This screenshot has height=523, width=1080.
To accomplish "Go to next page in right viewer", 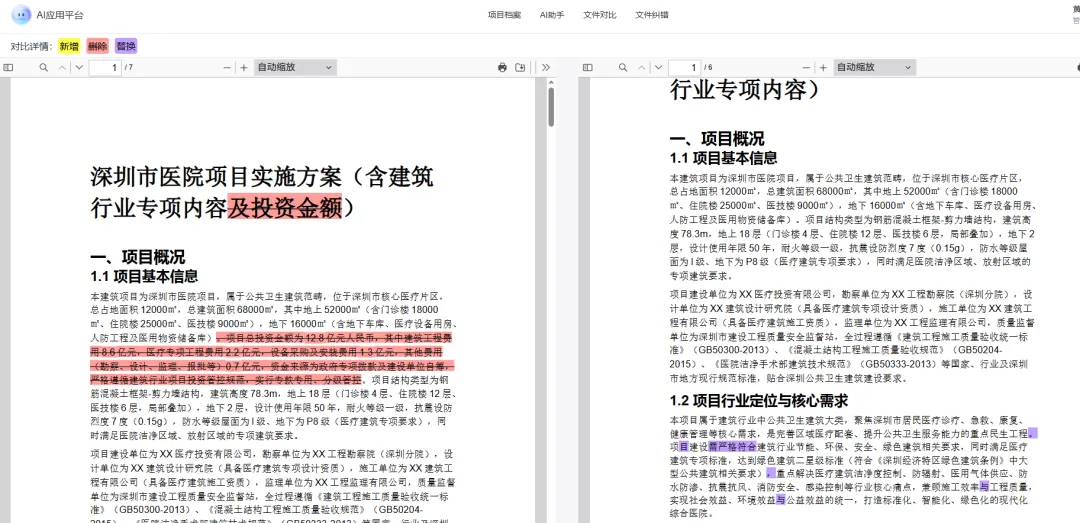I will click(658, 68).
